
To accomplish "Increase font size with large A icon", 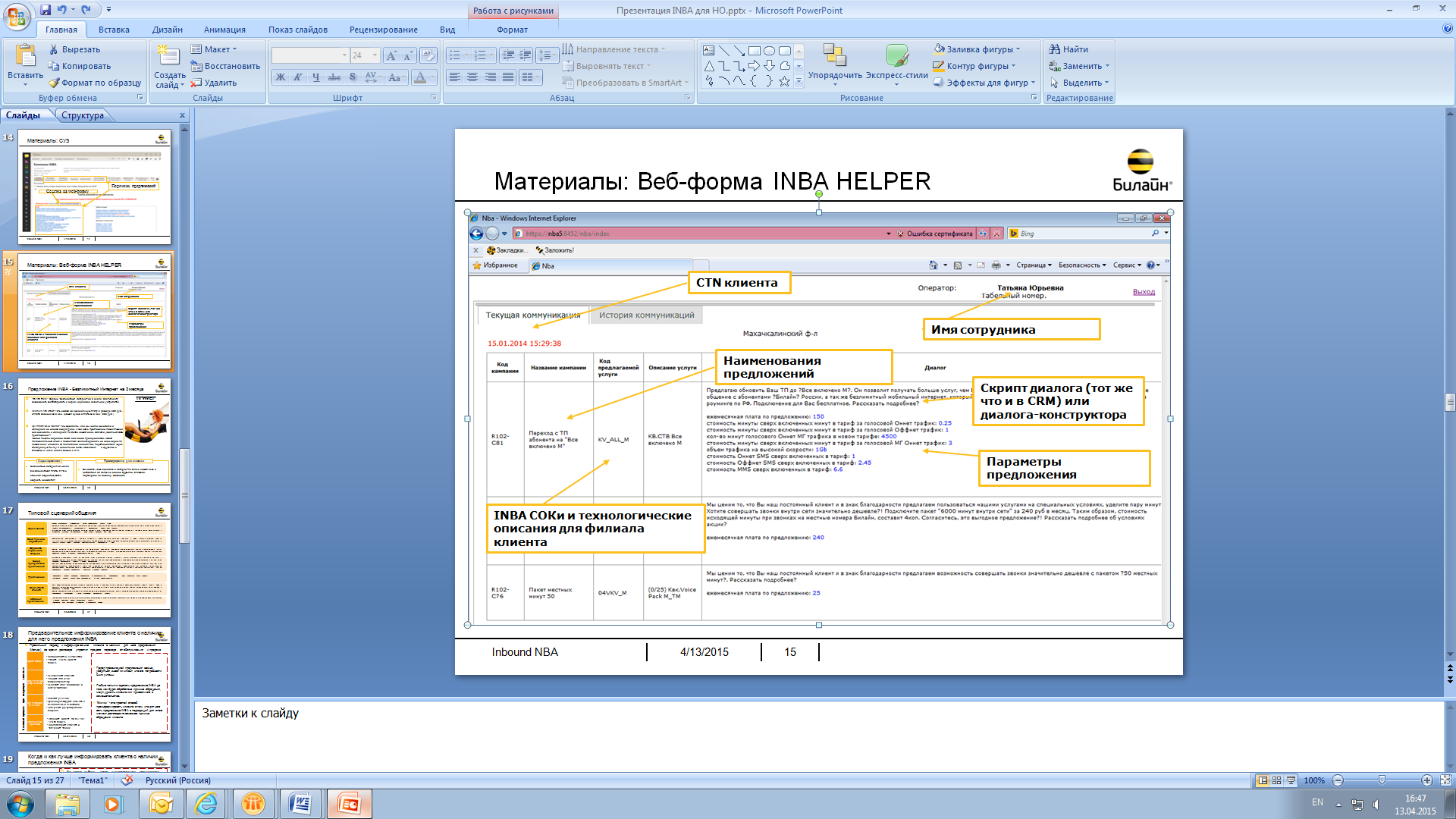I will tap(391, 55).
